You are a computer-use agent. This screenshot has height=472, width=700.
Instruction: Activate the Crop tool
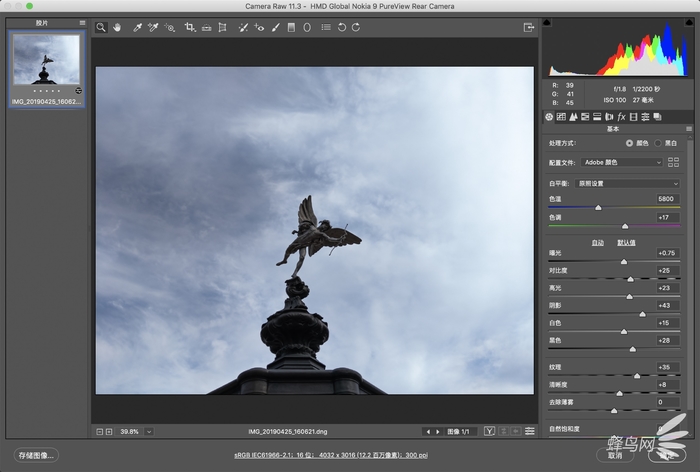coord(189,28)
